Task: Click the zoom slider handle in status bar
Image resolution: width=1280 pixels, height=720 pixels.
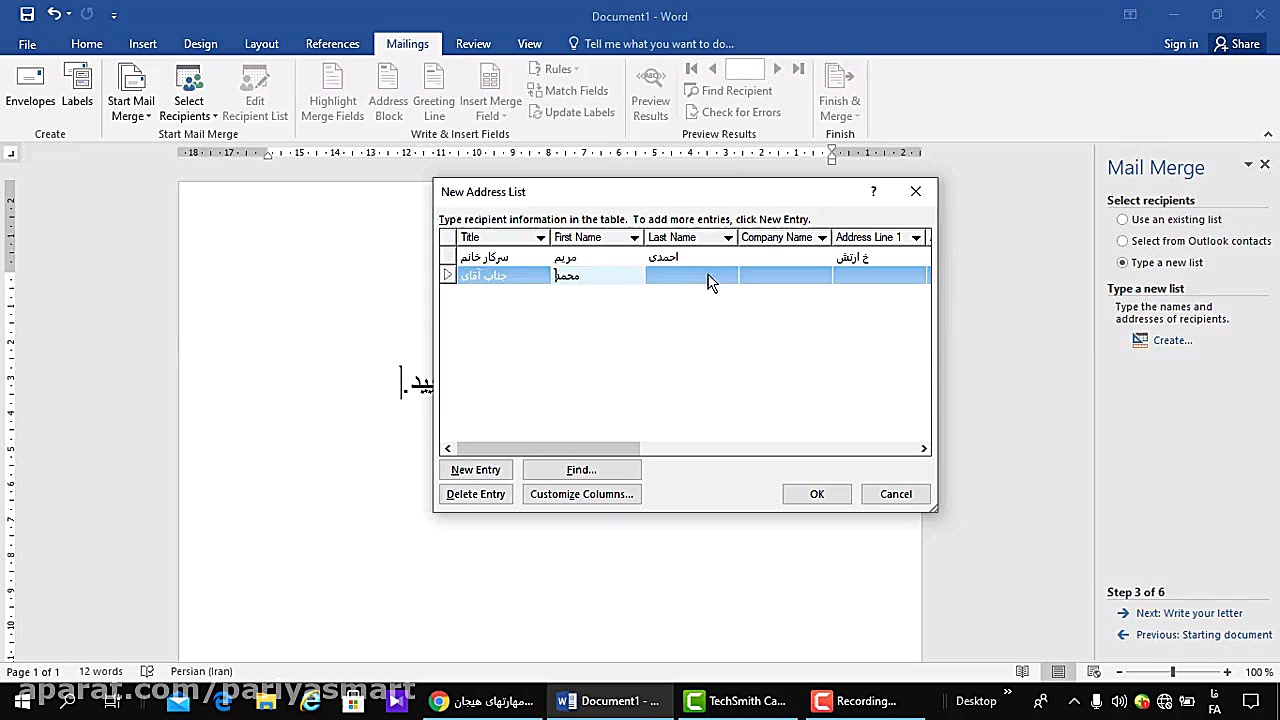Action: tap(1172, 672)
